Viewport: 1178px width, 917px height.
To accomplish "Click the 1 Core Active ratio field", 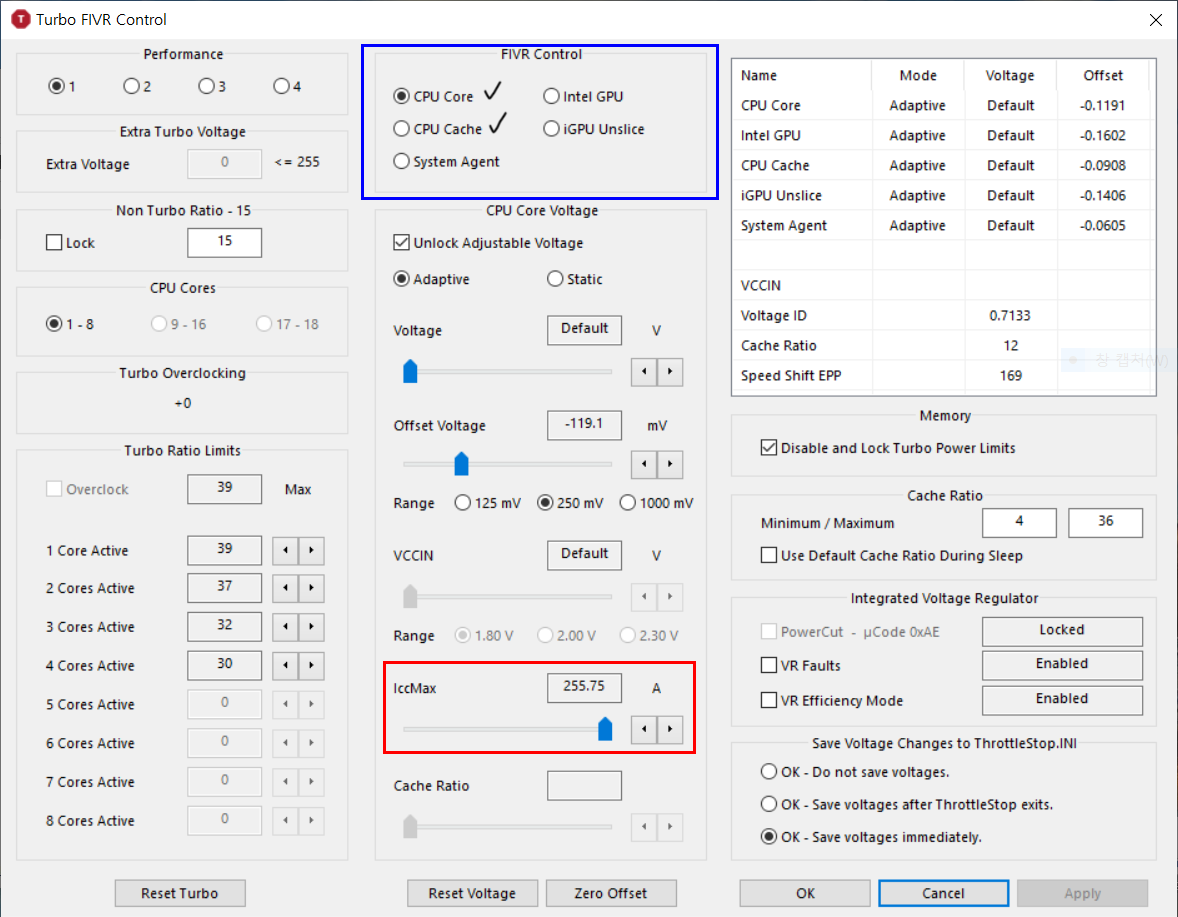I will (225, 550).
